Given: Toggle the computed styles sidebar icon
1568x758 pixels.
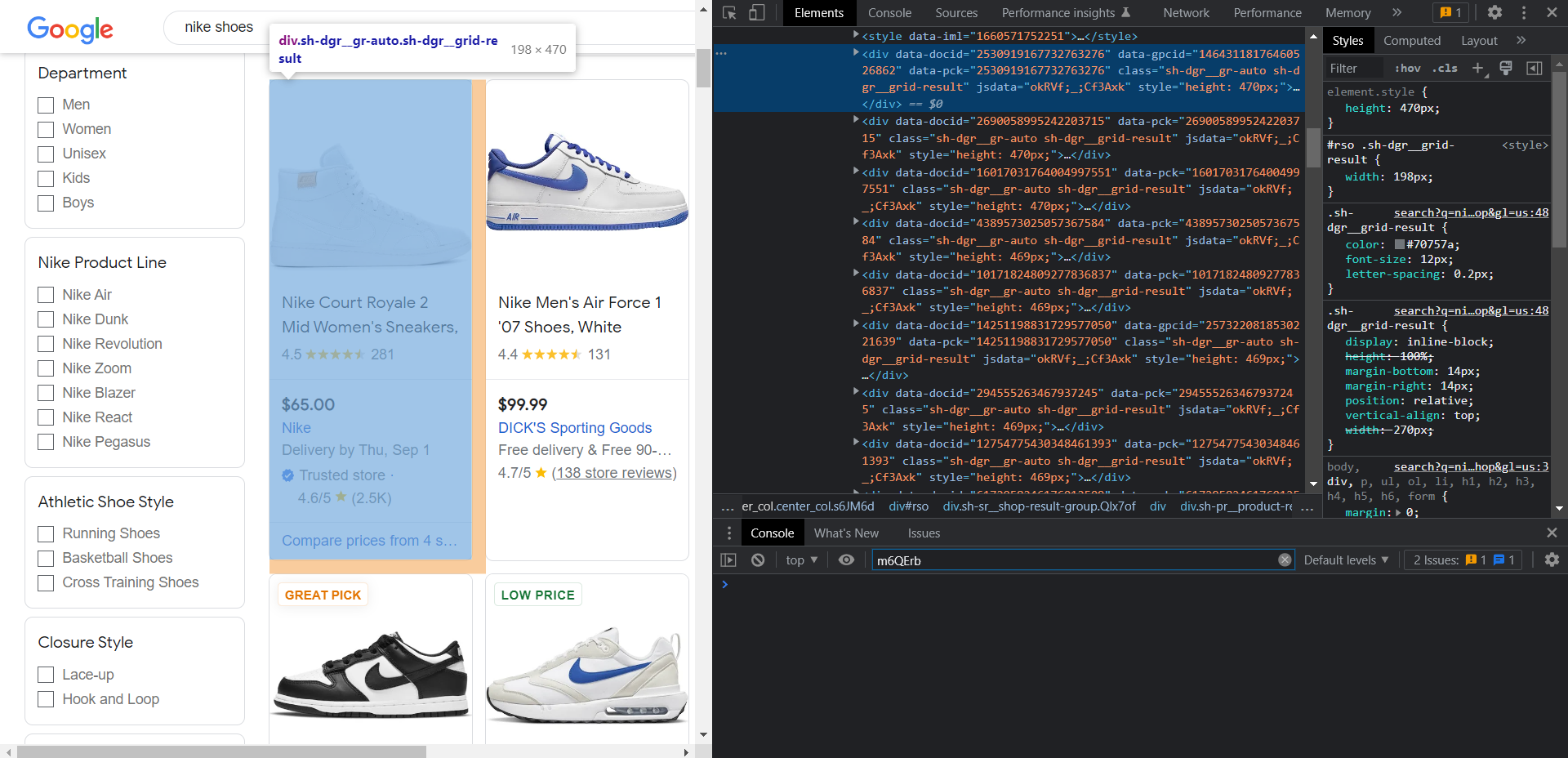Looking at the screenshot, I should tap(1534, 68).
